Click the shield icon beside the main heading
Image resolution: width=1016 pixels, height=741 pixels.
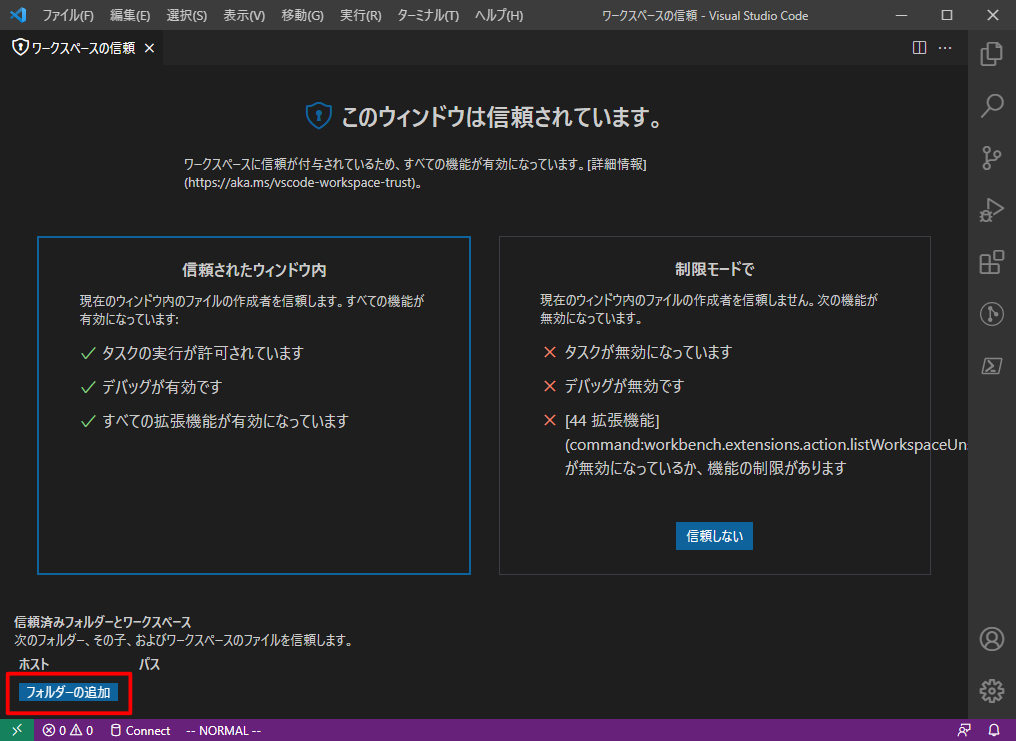(x=318, y=117)
